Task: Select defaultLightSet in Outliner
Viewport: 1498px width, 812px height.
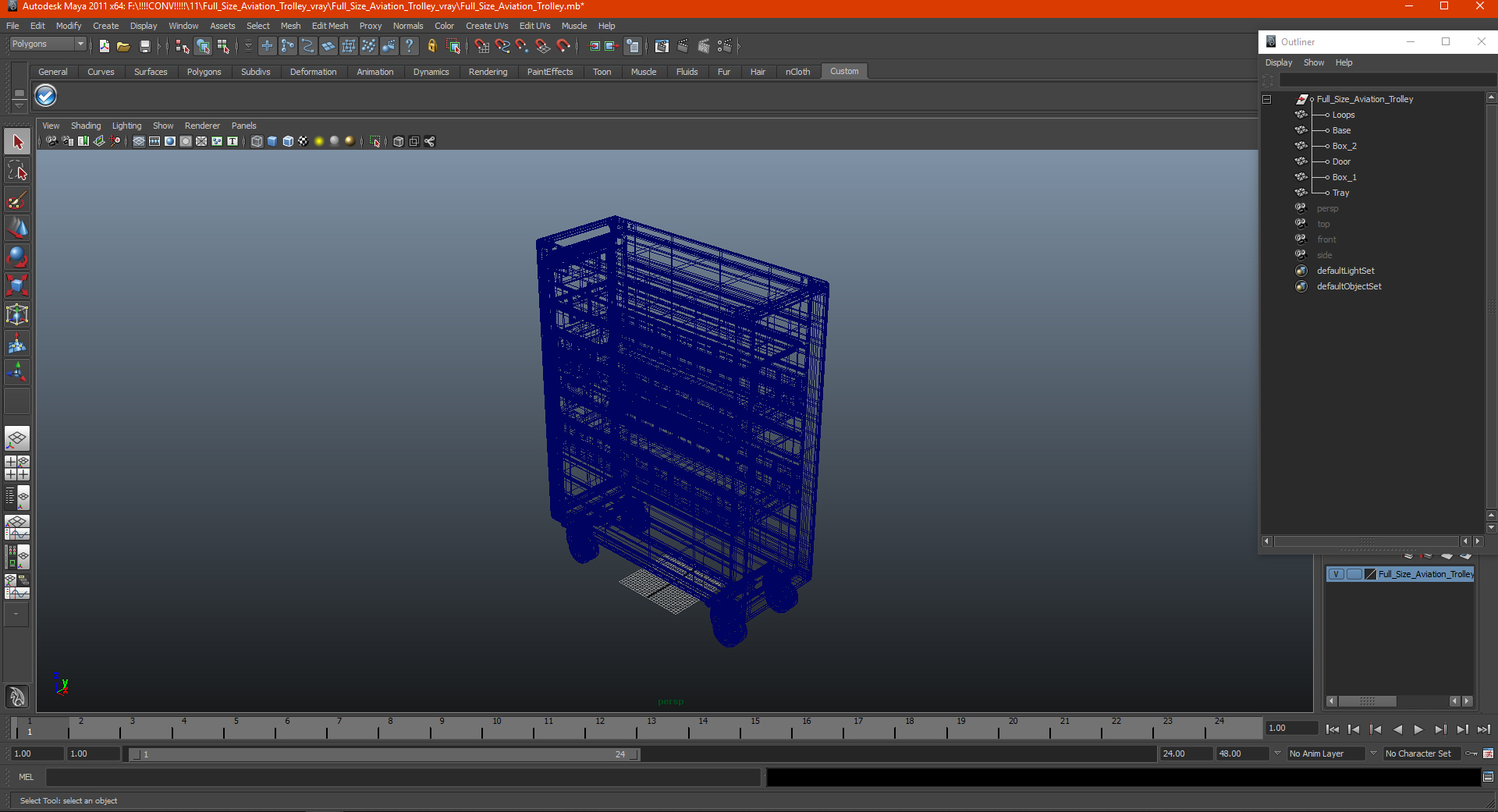Action: pos(1346,271)
